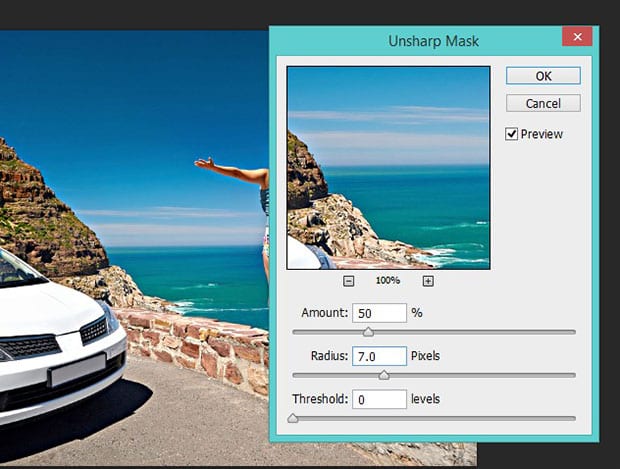The width and height of the screenshot is (620, 469).
Task: Toggle the Preview checkbox
Action: pos(511,134)
